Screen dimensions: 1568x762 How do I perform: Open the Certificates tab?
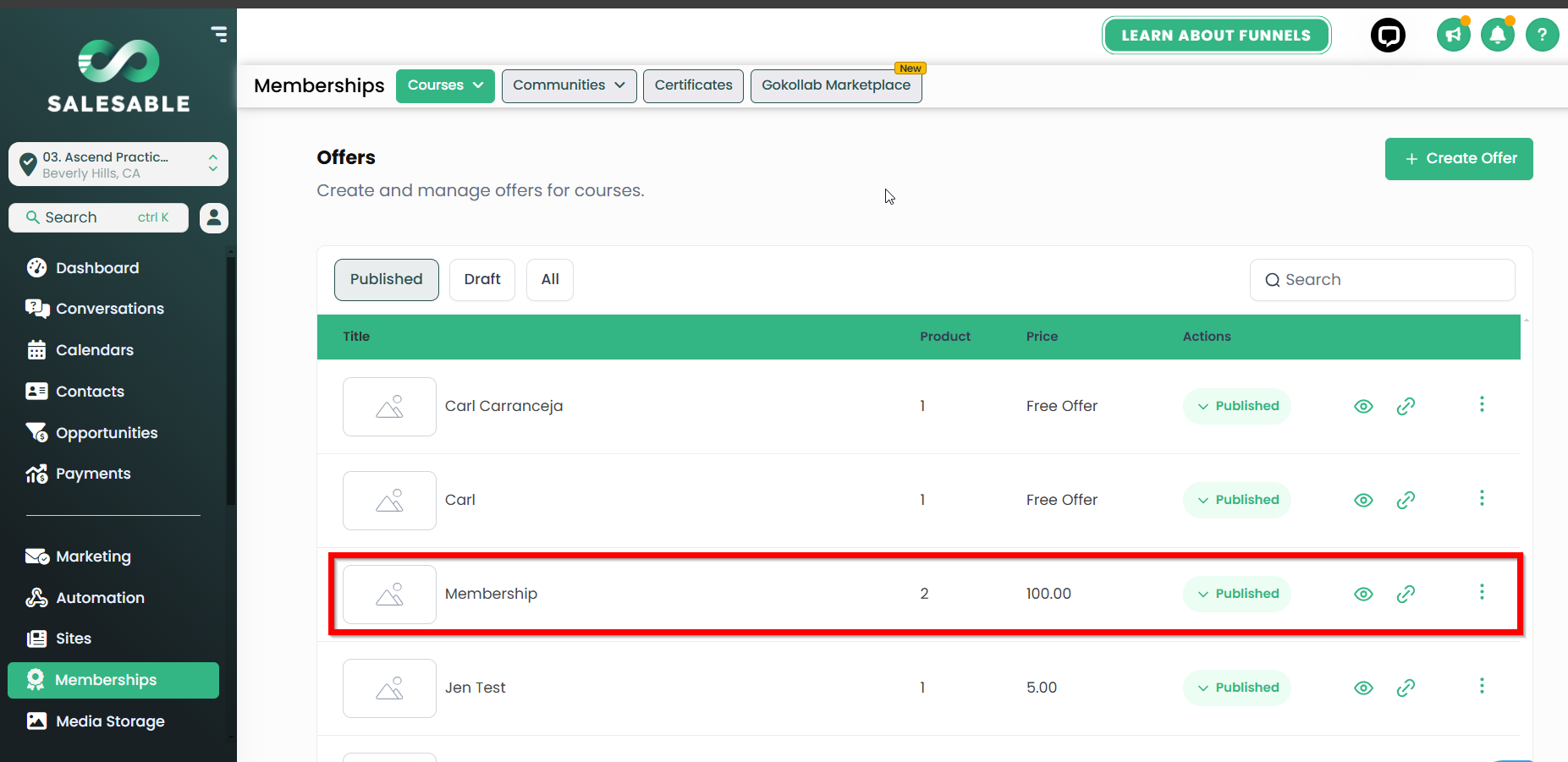(693, 85)
